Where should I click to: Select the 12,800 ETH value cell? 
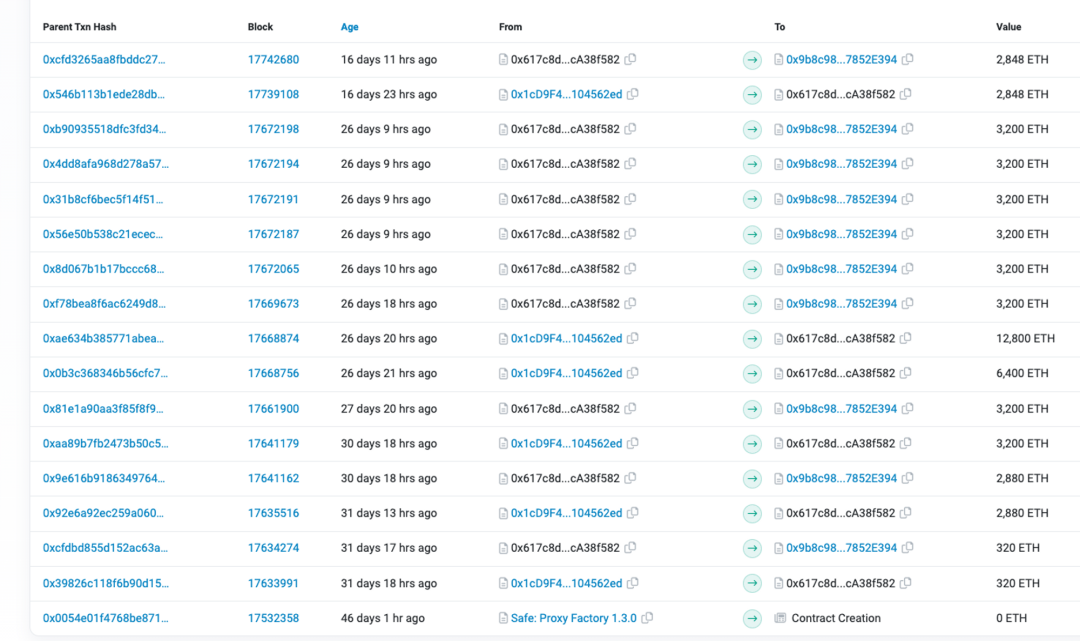[1025, 338]
